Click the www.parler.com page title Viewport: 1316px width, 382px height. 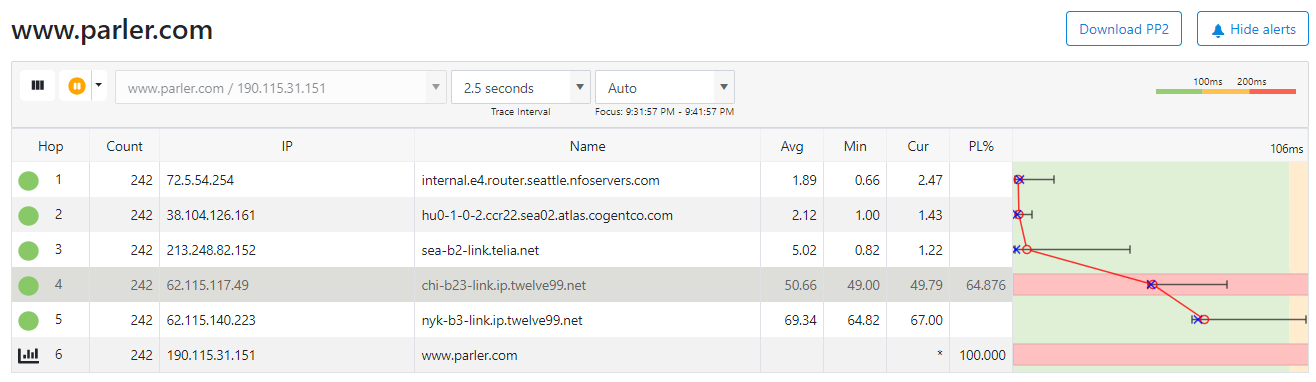click(112, 30)
